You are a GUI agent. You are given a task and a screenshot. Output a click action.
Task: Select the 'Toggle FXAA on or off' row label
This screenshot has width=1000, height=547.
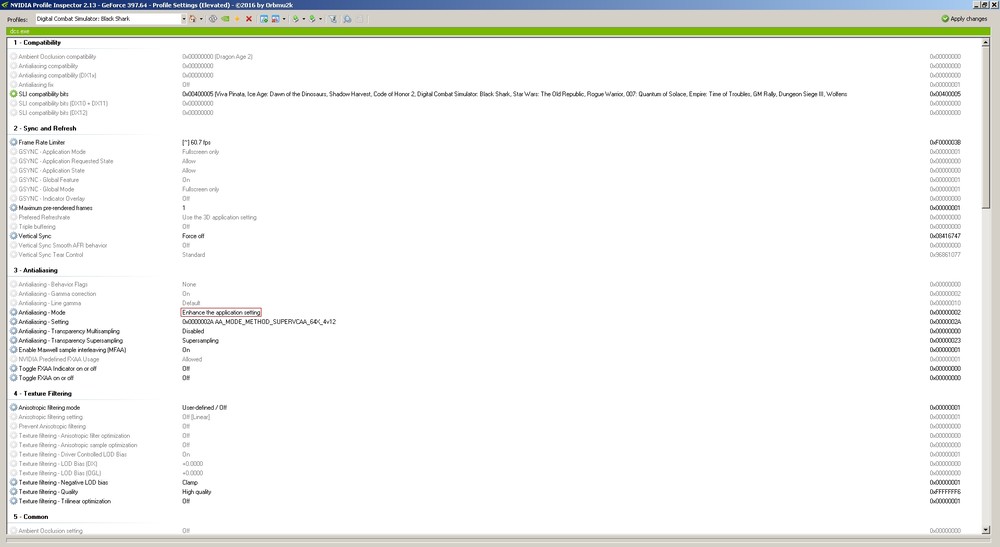pyautogui.click(x=46, y=378)
